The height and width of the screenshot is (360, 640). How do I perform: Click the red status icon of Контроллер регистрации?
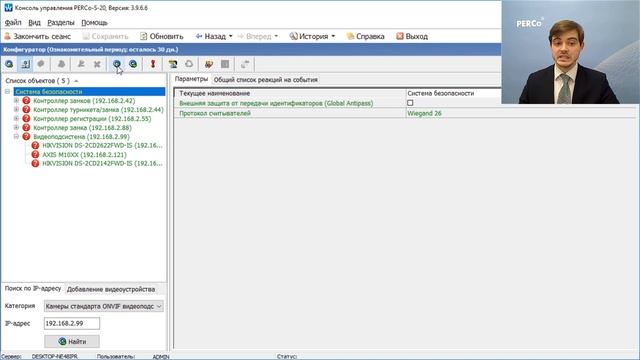coord(27,118)
